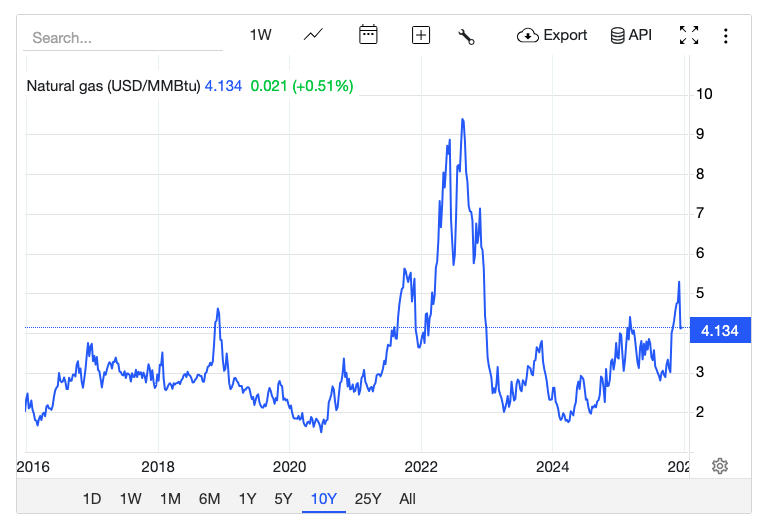Switch to 6M time range
The image size is (768, 532).
[209, 499]
